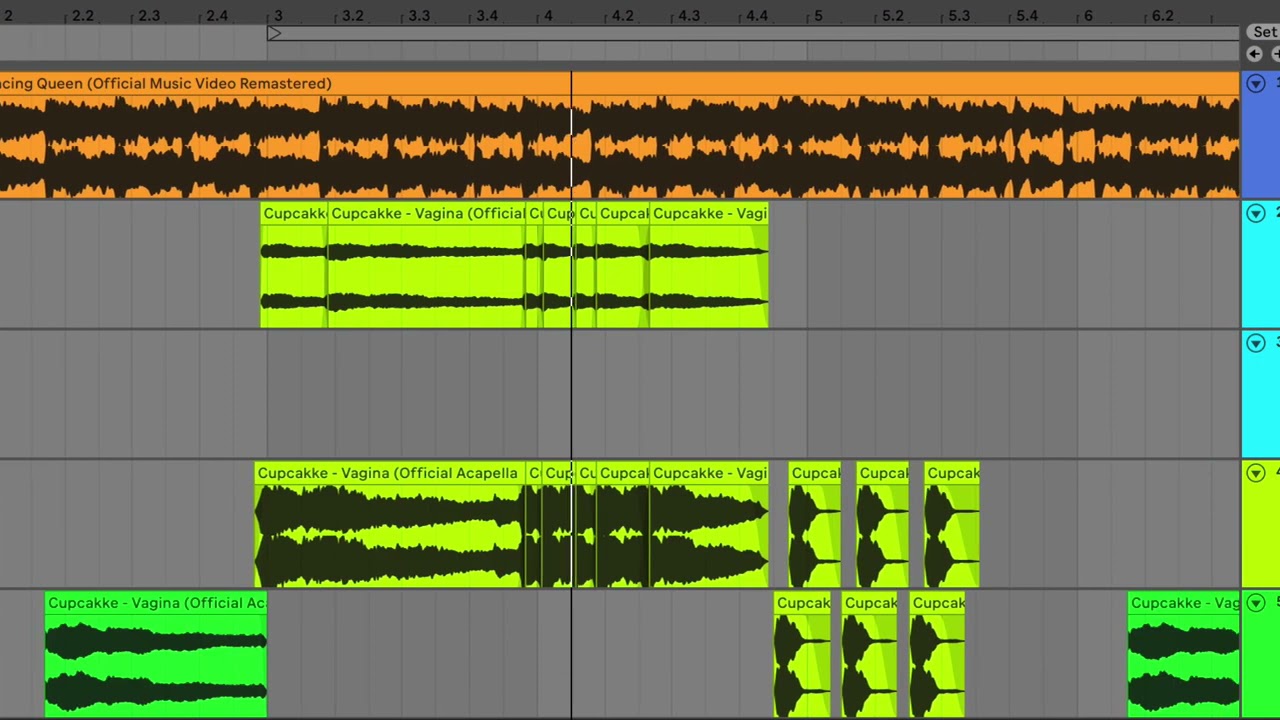Select the narrow 'C' clip on track 2
This screenshot has height=720, width=1280.
pos(534,264)
